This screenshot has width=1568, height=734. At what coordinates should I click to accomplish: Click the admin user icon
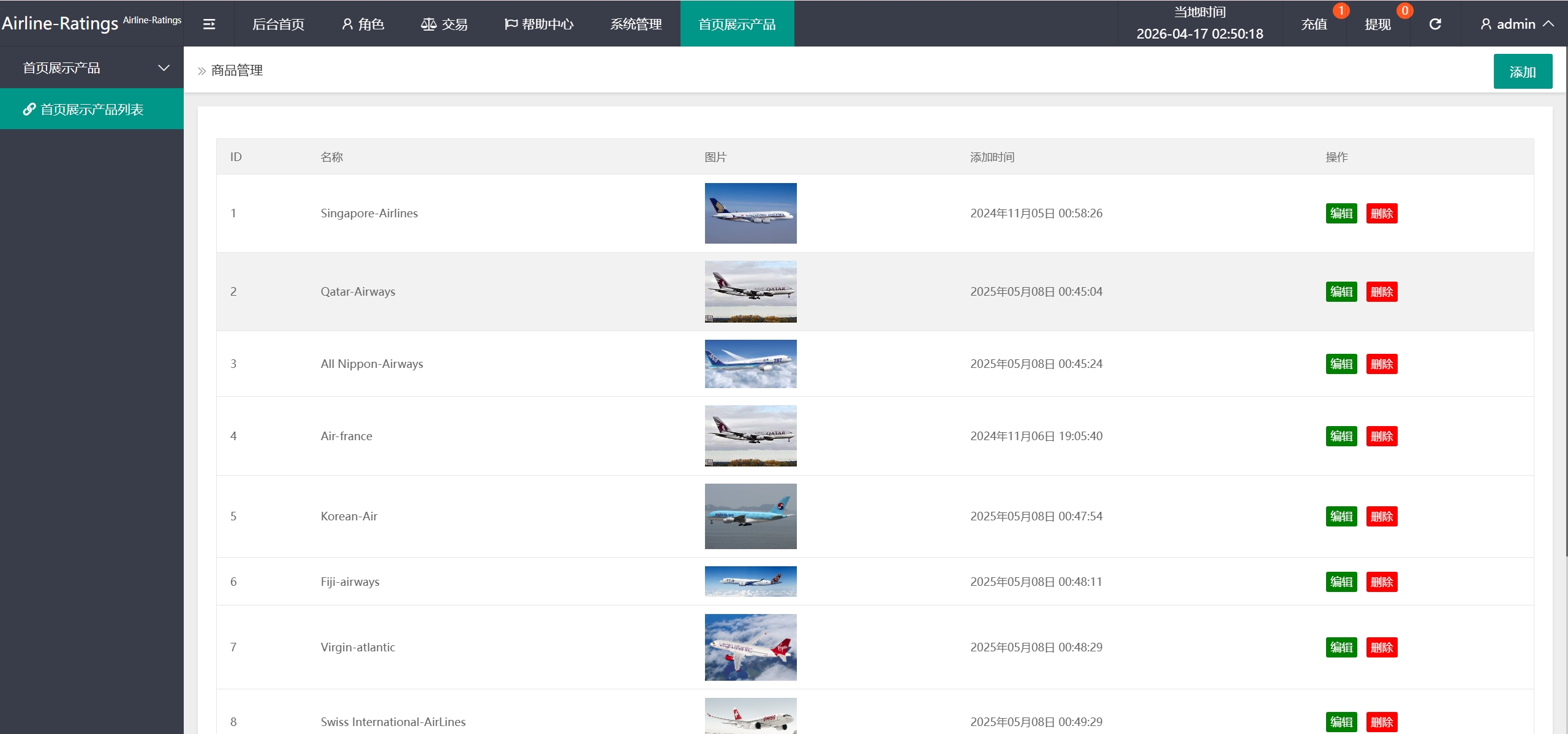click(1486, 24)
